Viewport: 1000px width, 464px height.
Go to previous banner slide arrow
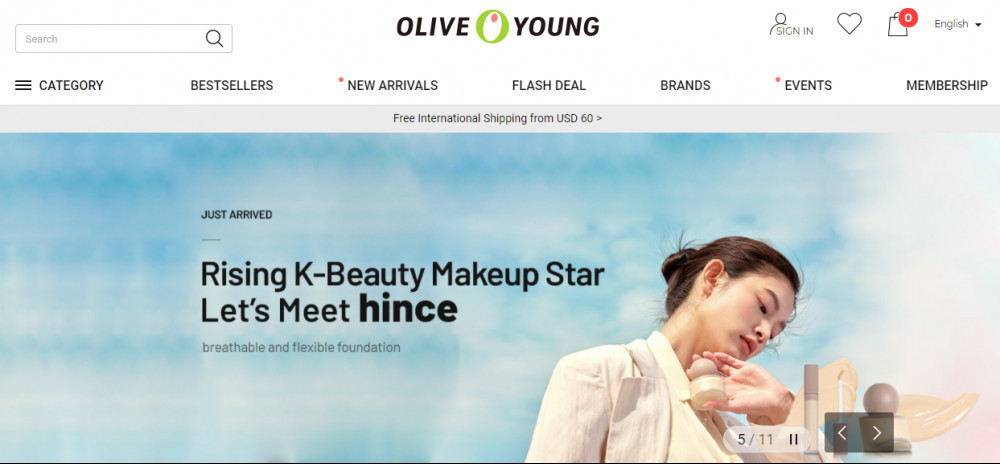(x=842, y=433)
